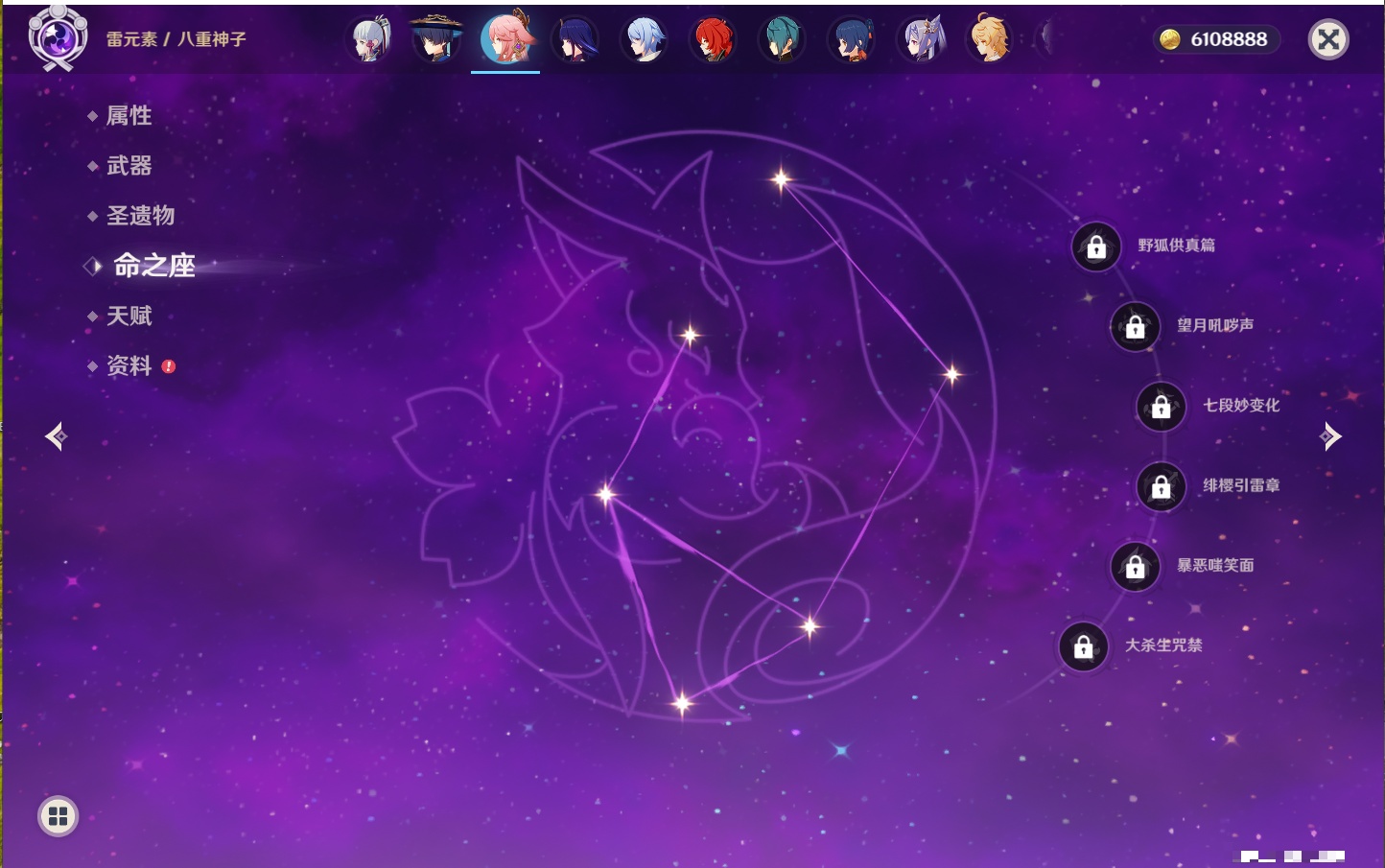This screenshot has height=868, width=1385.
Task: Click the gold Mora coin icon
Action: [1169, 39]
